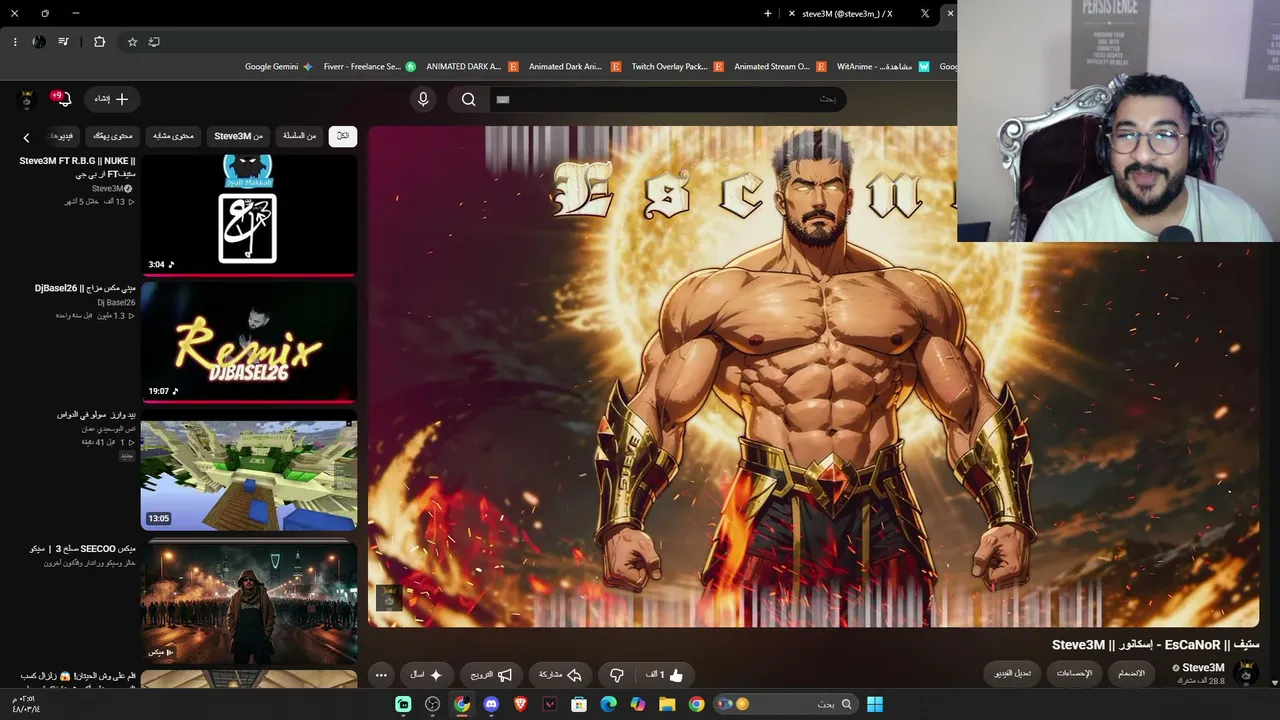
Task: Open Microsoft Edge from the taskbar
Action: 608,704
